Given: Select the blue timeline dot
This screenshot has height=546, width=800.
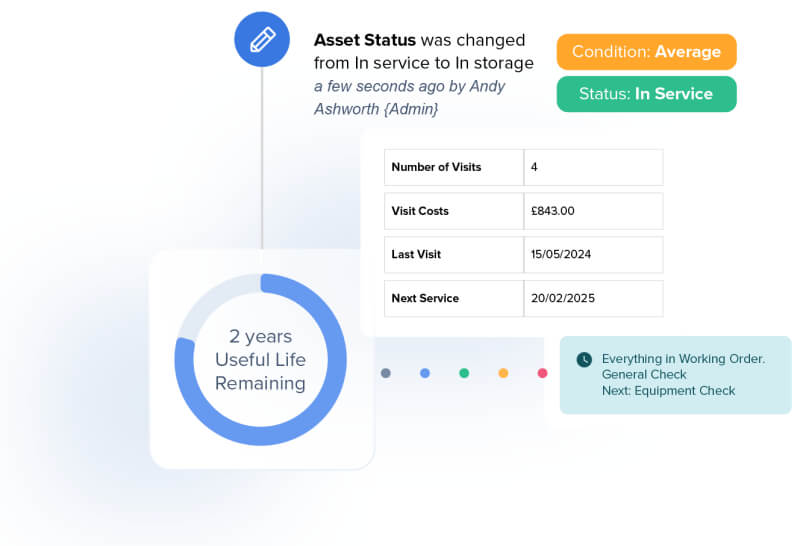Looking at the screenshot, I should coord(425,373).
